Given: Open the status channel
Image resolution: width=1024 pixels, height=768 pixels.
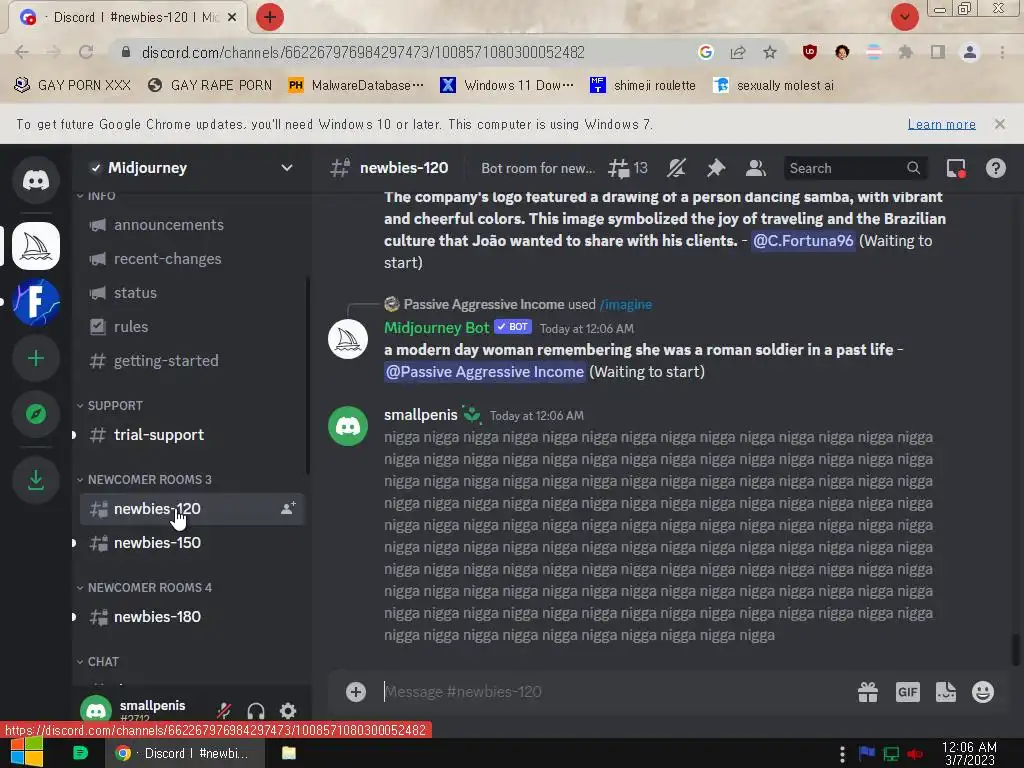Looking at the screenshot, I should [192, 293].
